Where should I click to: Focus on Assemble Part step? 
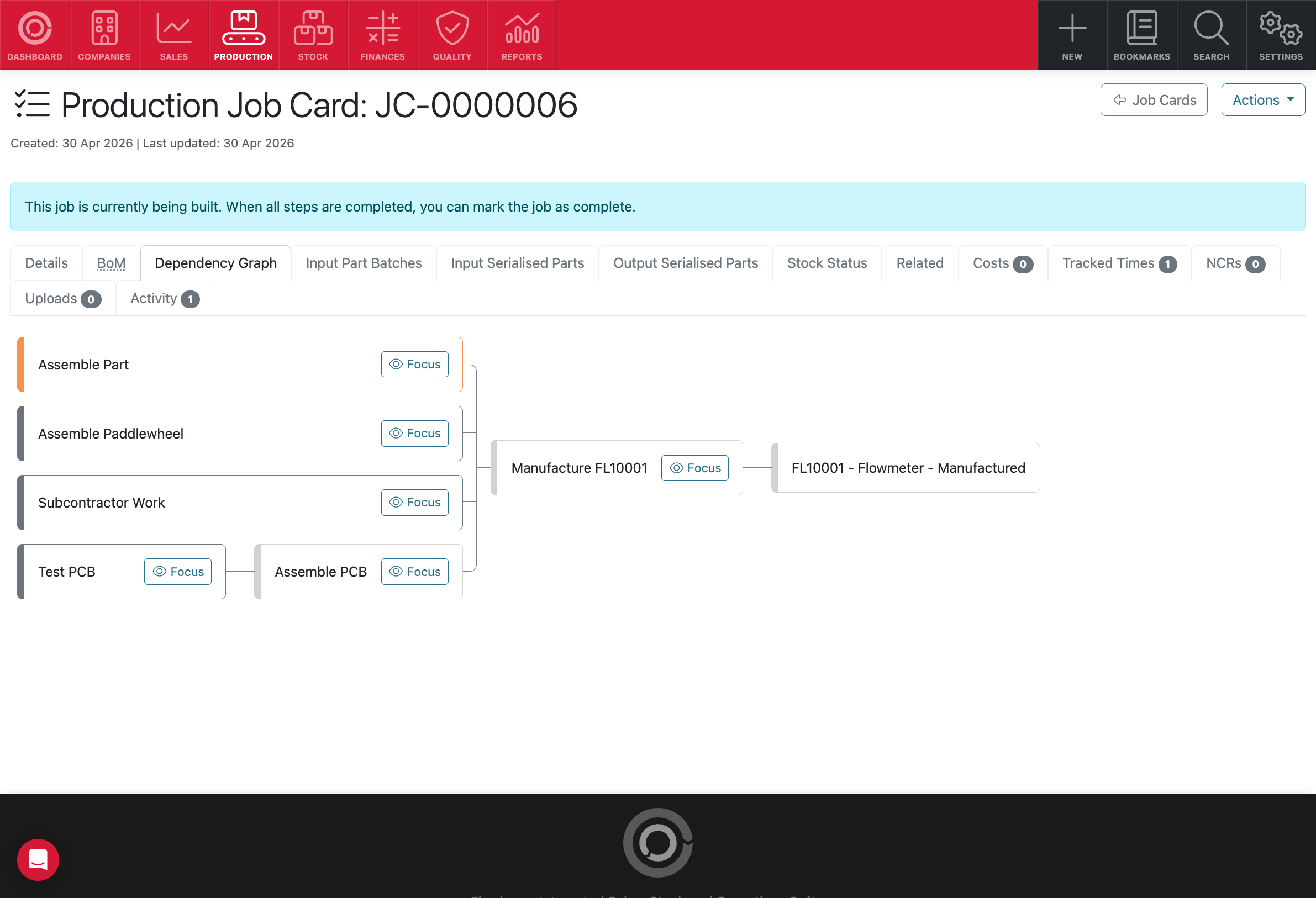point(414,364)
